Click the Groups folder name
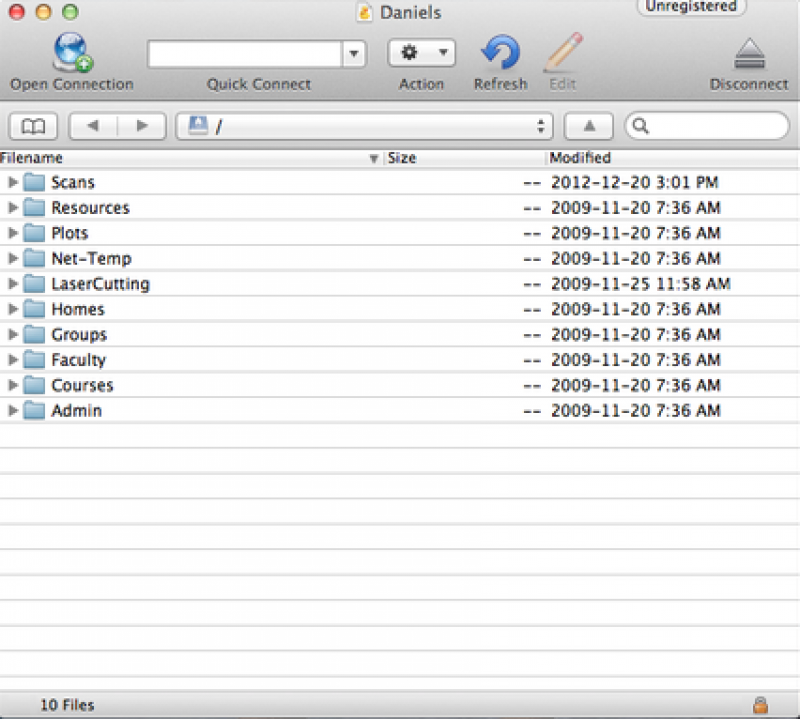 coord(79,335)
